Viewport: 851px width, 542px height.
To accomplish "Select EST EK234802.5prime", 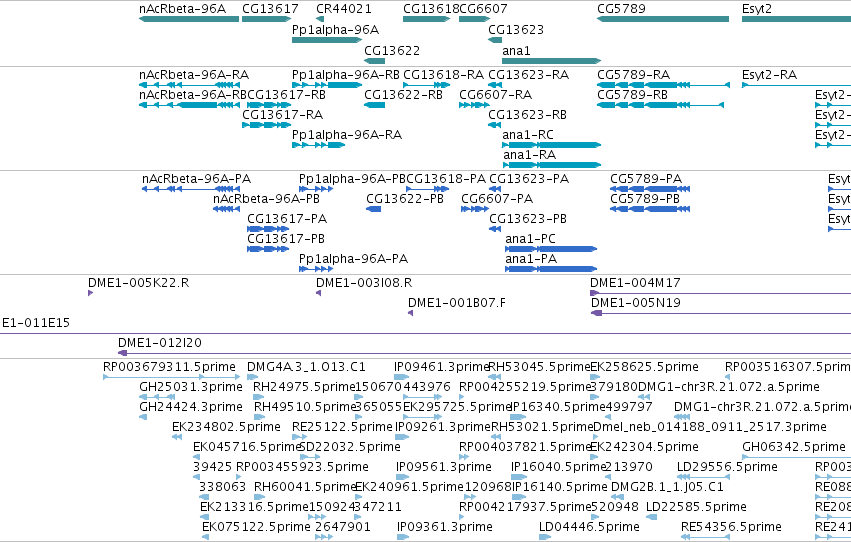I will point(177,437).
